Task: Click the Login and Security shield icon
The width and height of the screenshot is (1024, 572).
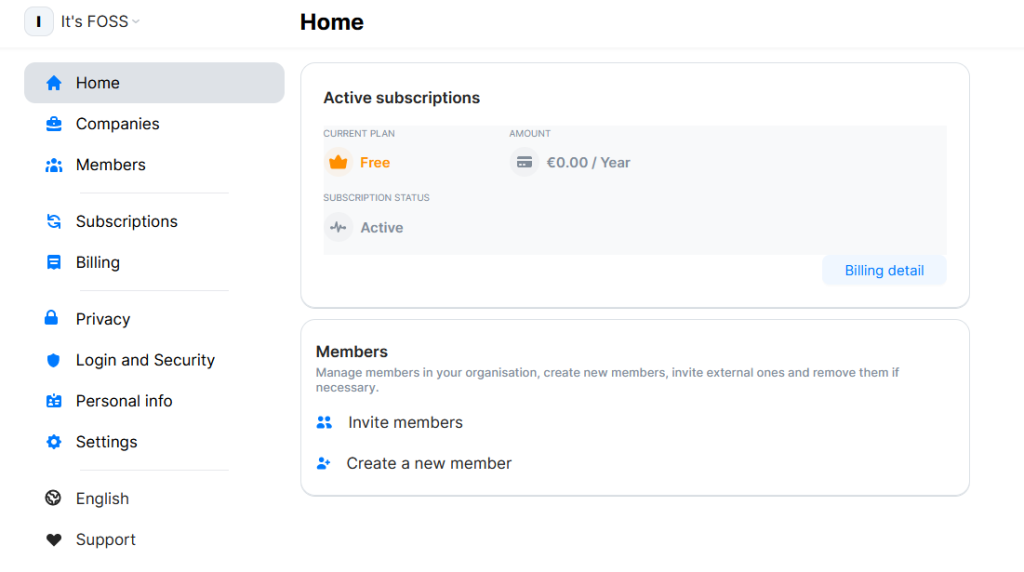Action: 54,360
